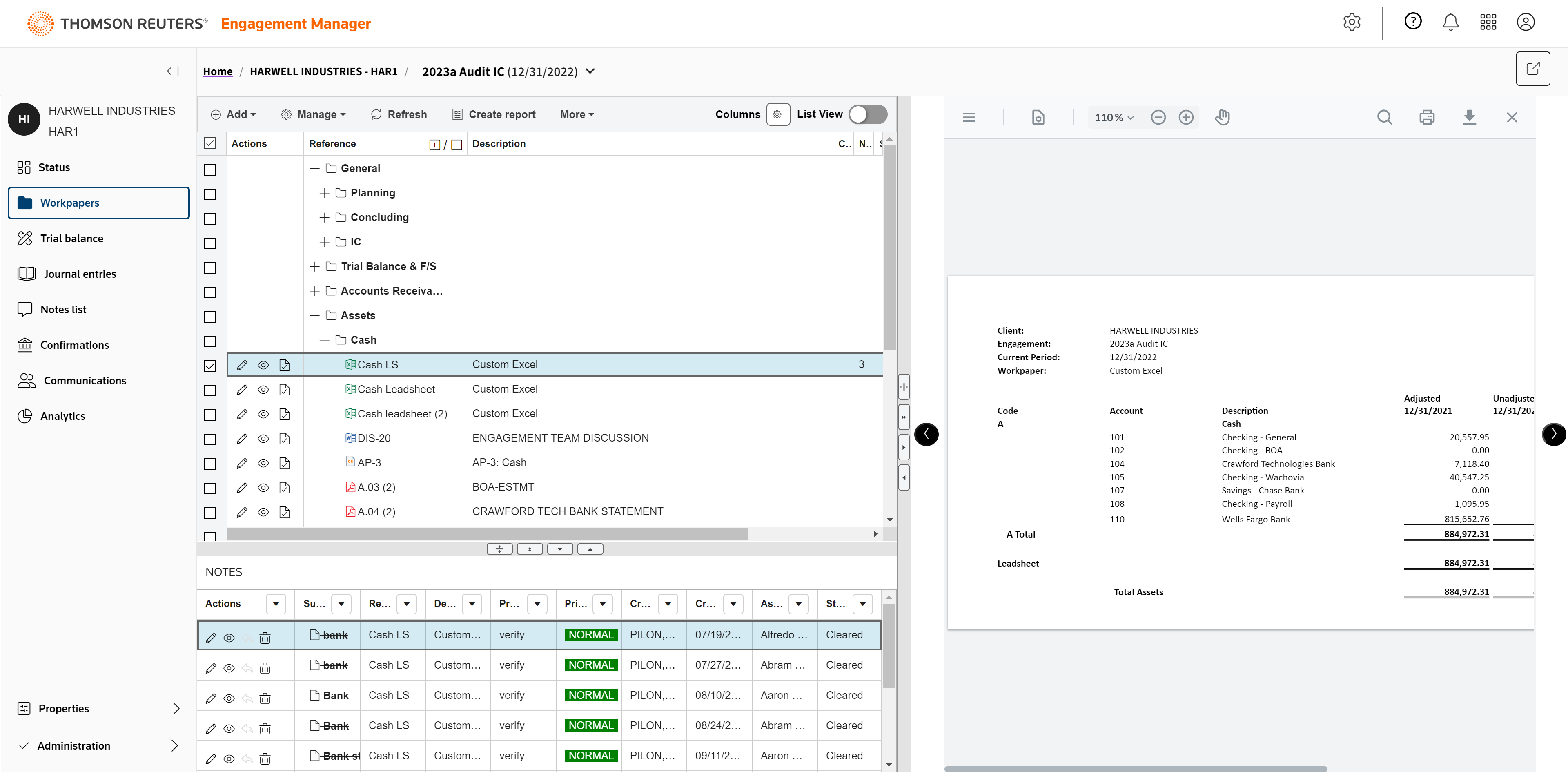
Task: Click the pan hand tool in preview
Action: click(x=1222, y=117)
